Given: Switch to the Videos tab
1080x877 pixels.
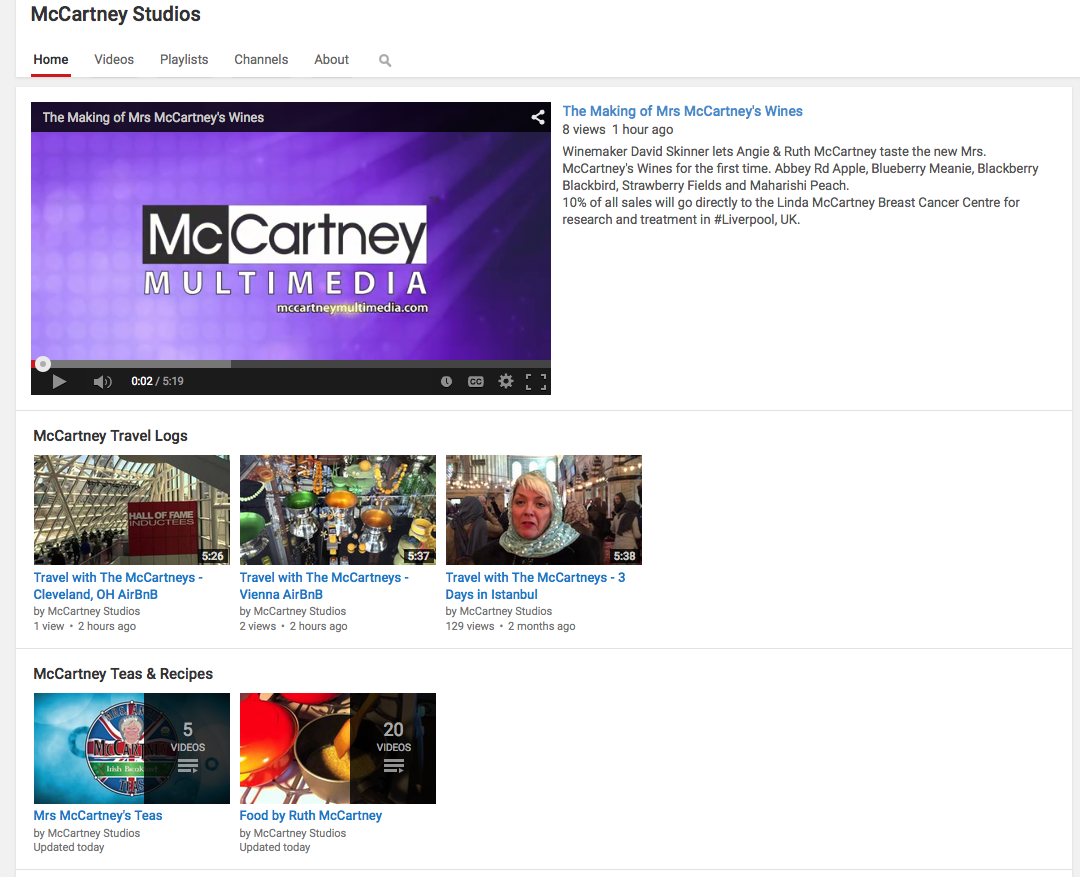Looking at the screenshot, I should point(114,60).
